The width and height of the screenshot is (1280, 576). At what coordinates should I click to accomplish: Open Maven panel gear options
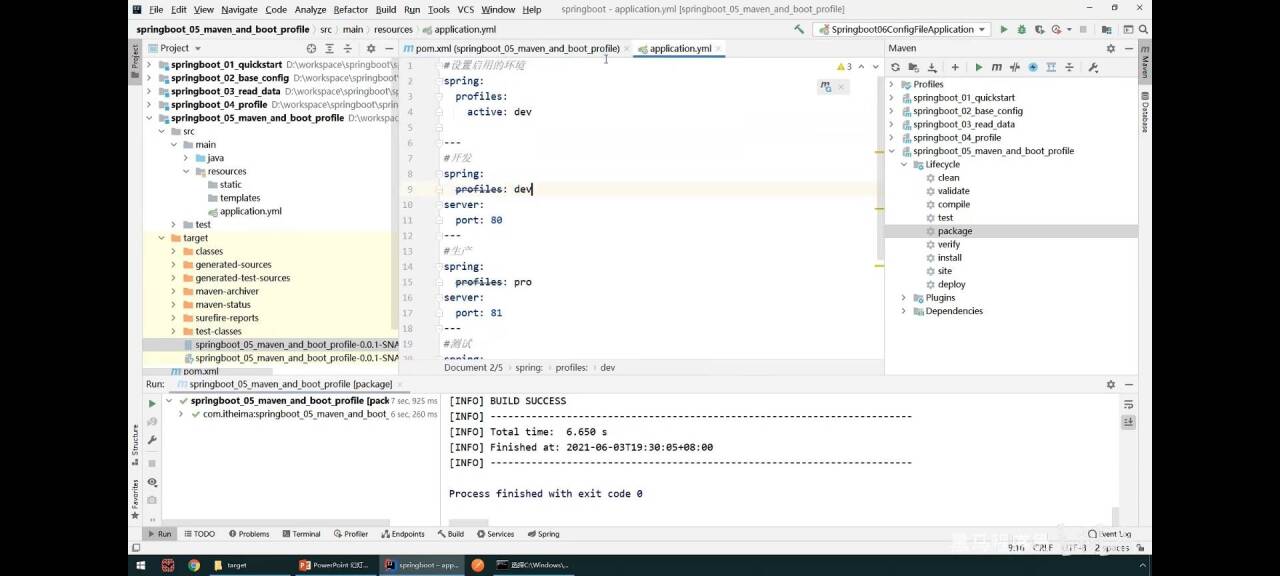pos(1110,48)
